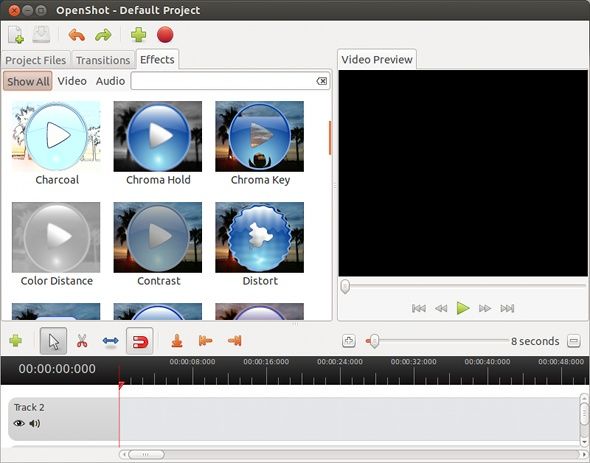The image size is (590, 463).
Task: Filter effects by Audio
Action: point(110,81)
